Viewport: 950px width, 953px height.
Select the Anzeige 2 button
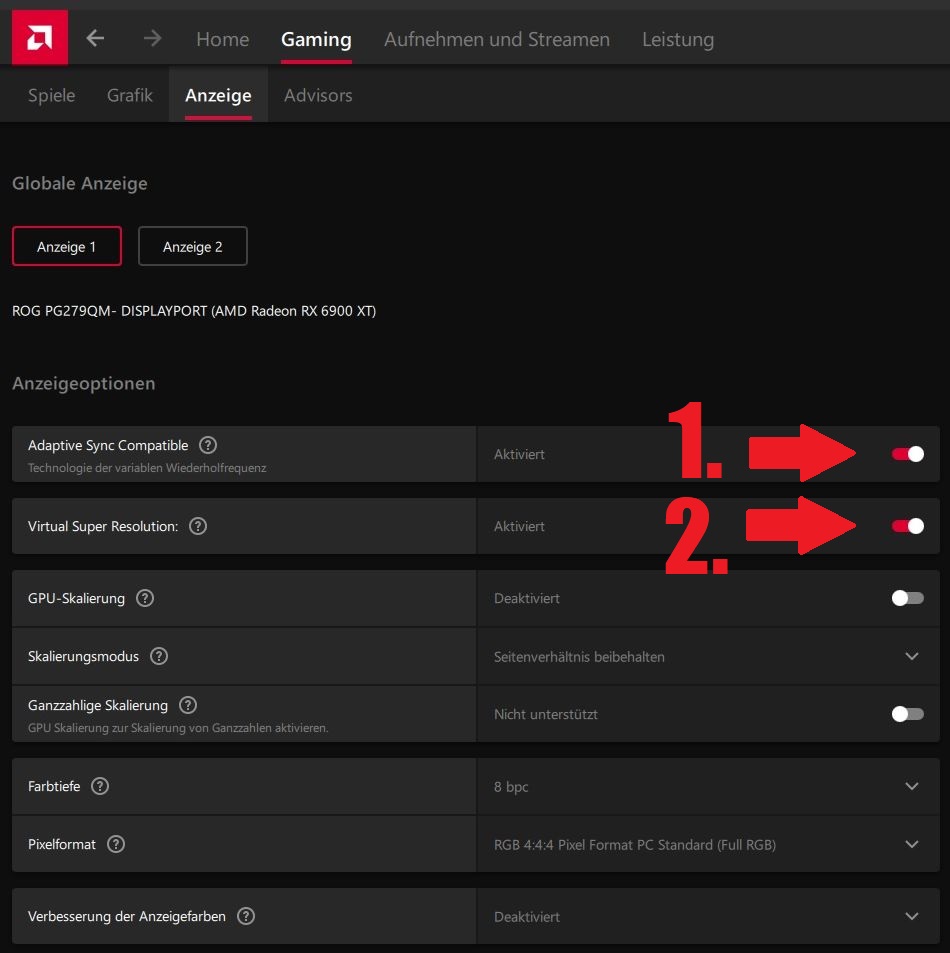point(193,246)
